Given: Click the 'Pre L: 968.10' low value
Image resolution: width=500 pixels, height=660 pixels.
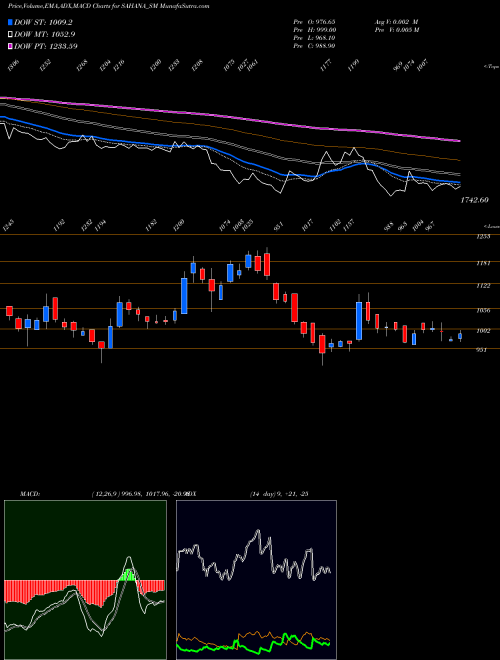Looking at the screenshot, I should (x=314, y=37).
